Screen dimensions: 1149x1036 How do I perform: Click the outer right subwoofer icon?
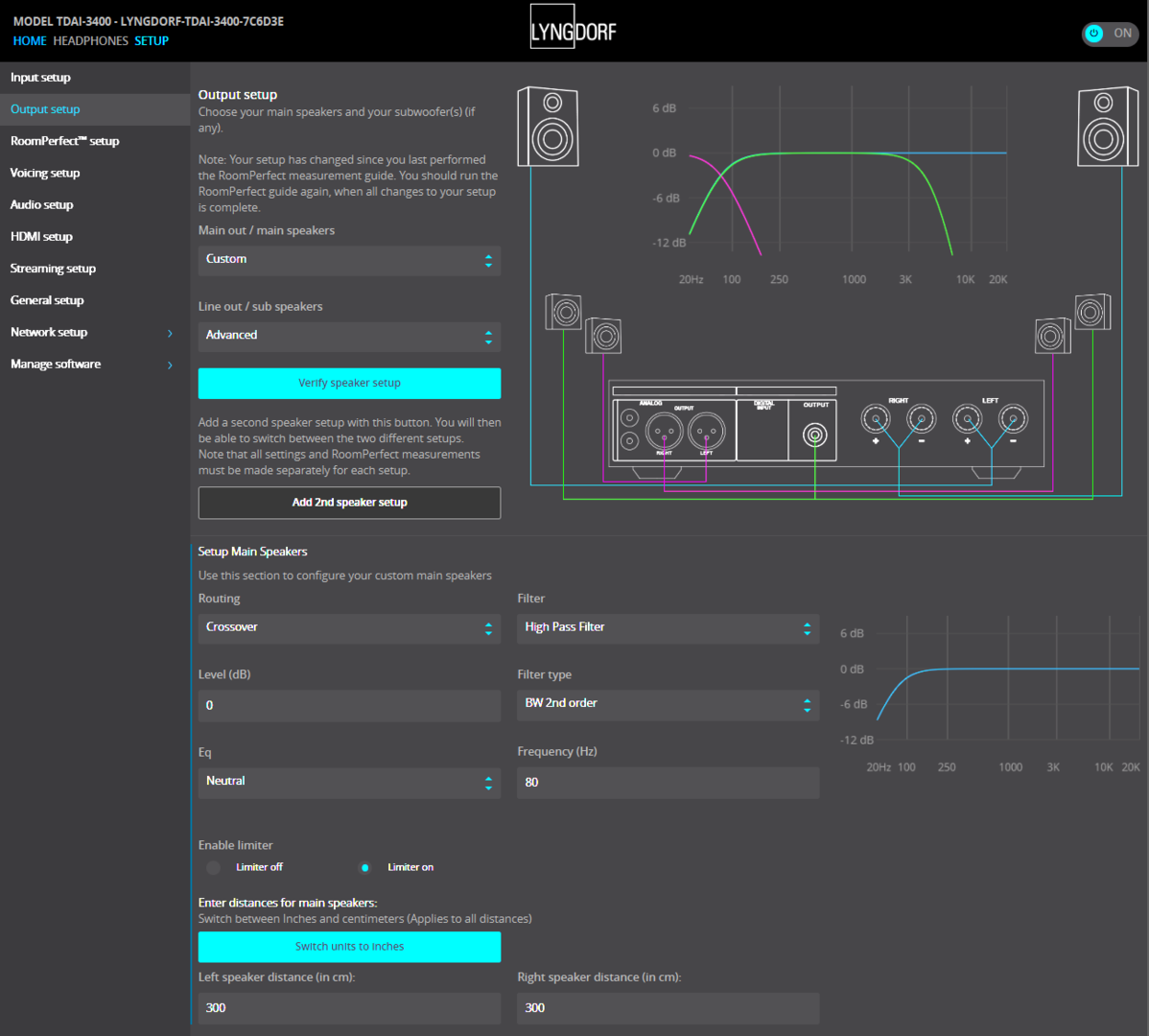point(1092,312)
